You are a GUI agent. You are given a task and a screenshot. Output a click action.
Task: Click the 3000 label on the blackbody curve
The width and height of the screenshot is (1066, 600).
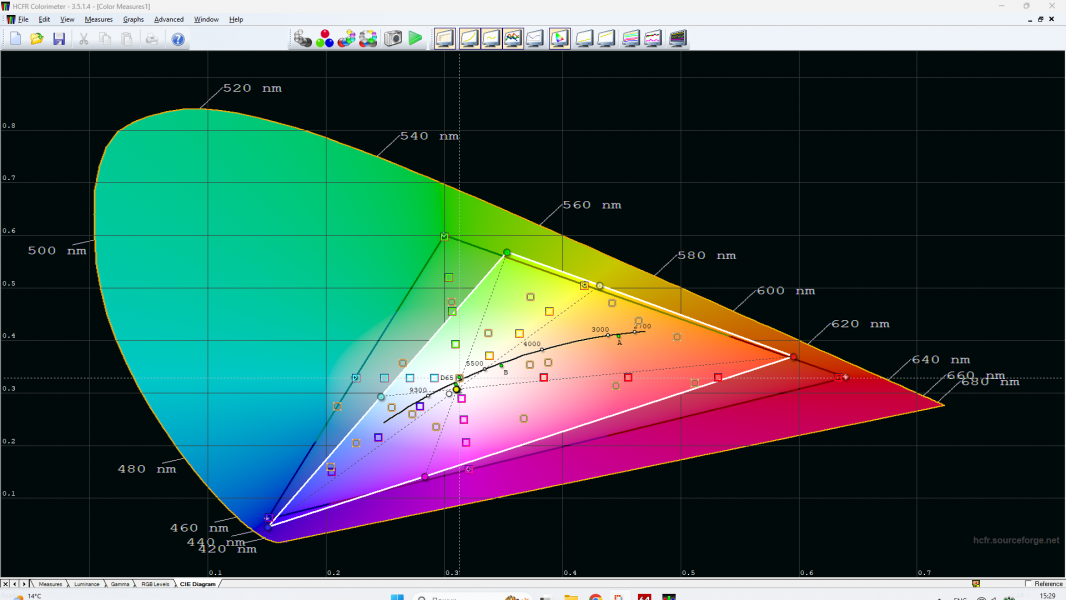click(x=600, y=330)
